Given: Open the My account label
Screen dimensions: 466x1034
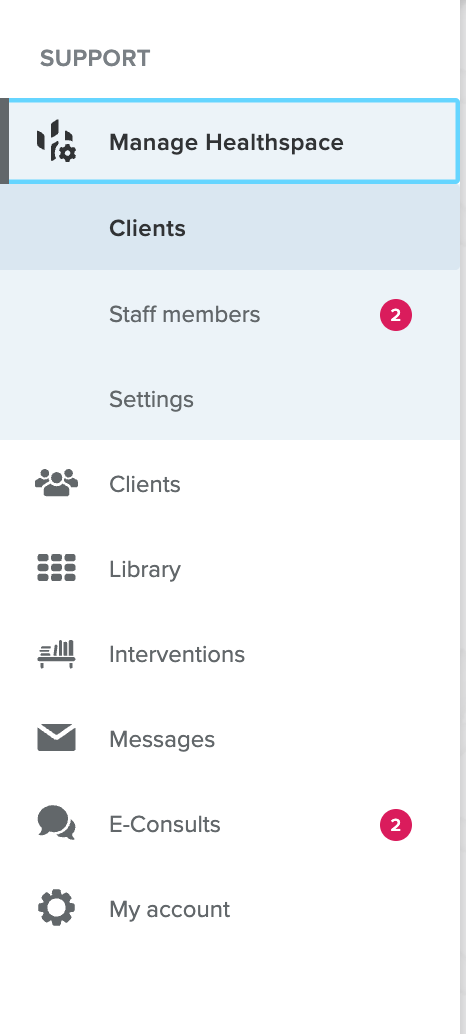Looking at the screenshot, I should tap(169, 909).
